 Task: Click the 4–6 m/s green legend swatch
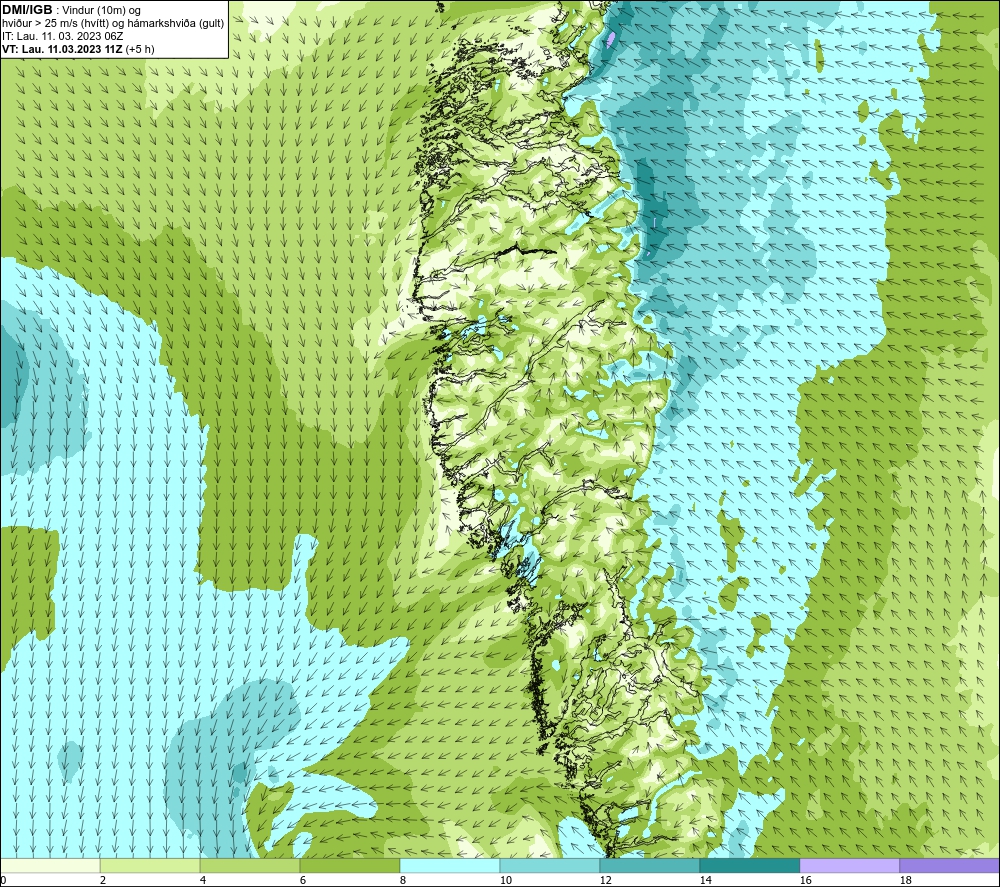[x=250, y=865]
